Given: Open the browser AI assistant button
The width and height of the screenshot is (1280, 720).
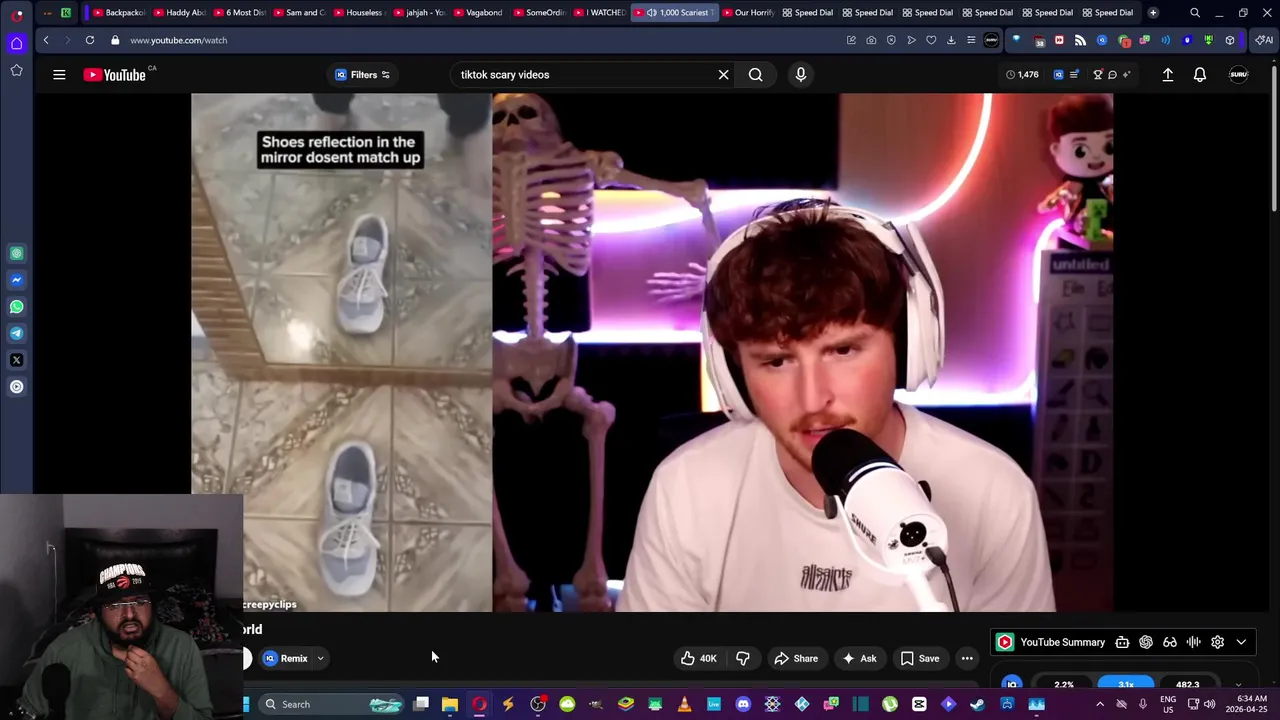Looking at the screenshot, I should [1265, 40].
